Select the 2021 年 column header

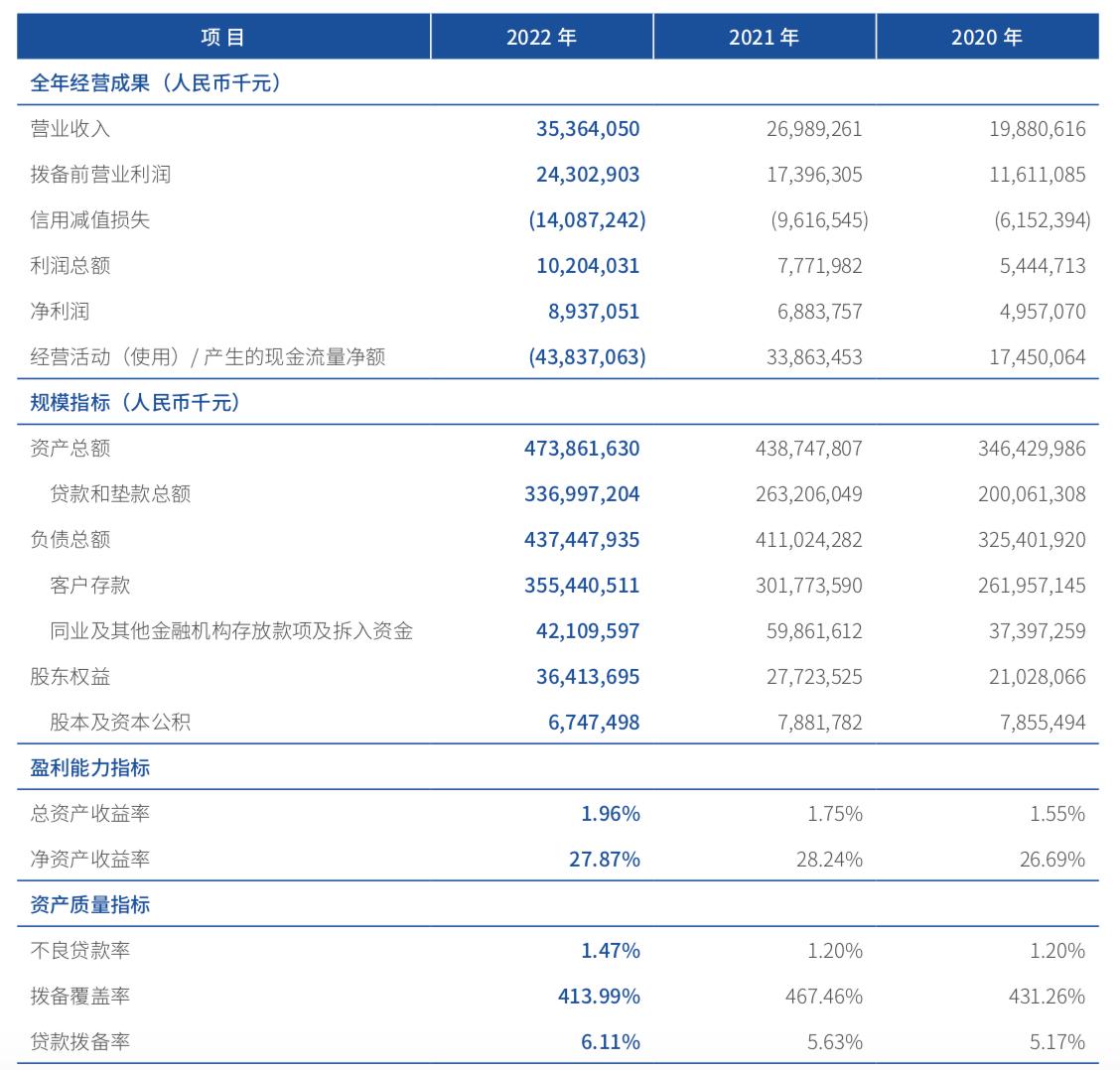pos(764,37)
